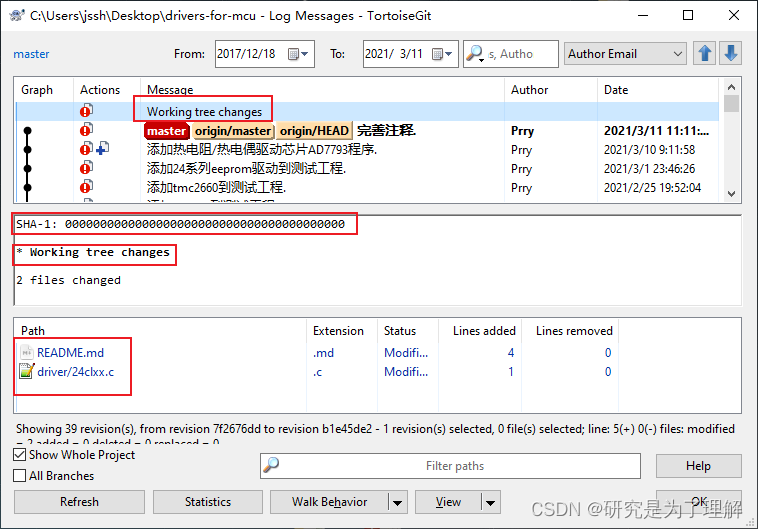The image size is (758, 529).
Task: Click date 2021/3/10 9:11:58 cell
Action: click(649, 149)
